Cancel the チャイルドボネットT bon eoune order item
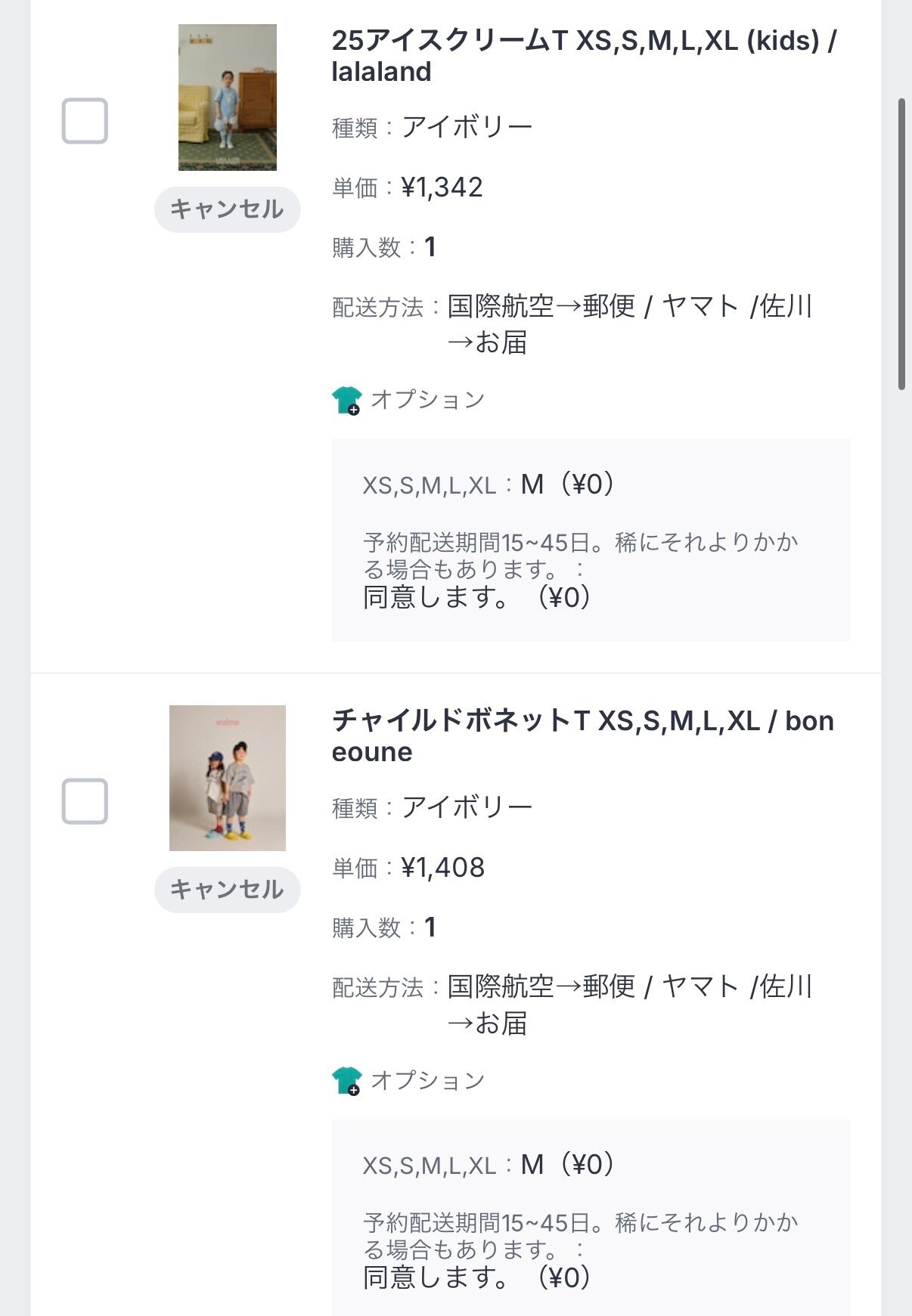Screen dimensions: 912x1316 227,890
